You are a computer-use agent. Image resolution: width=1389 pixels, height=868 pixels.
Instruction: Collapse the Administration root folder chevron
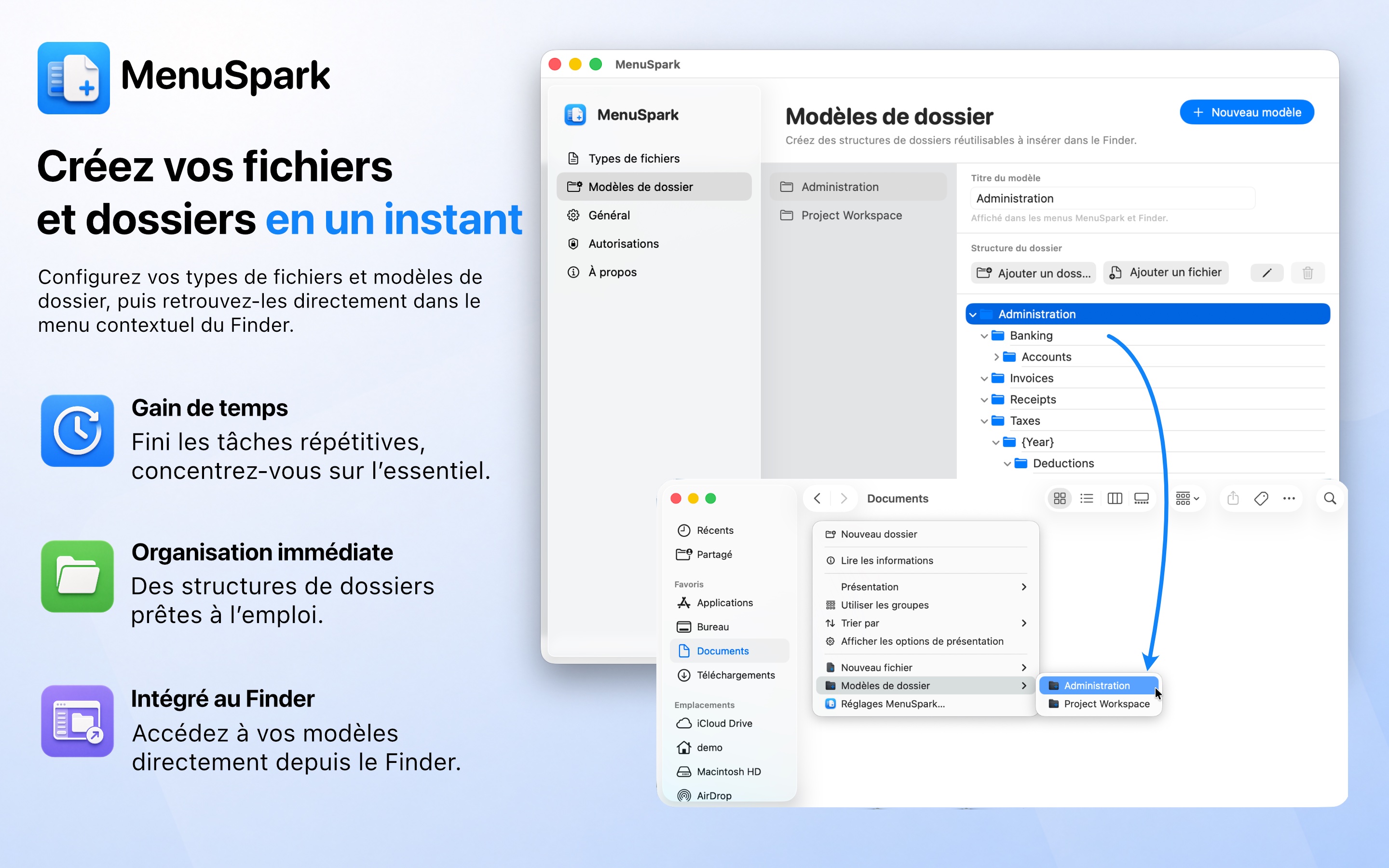click(x=973, y=314)
